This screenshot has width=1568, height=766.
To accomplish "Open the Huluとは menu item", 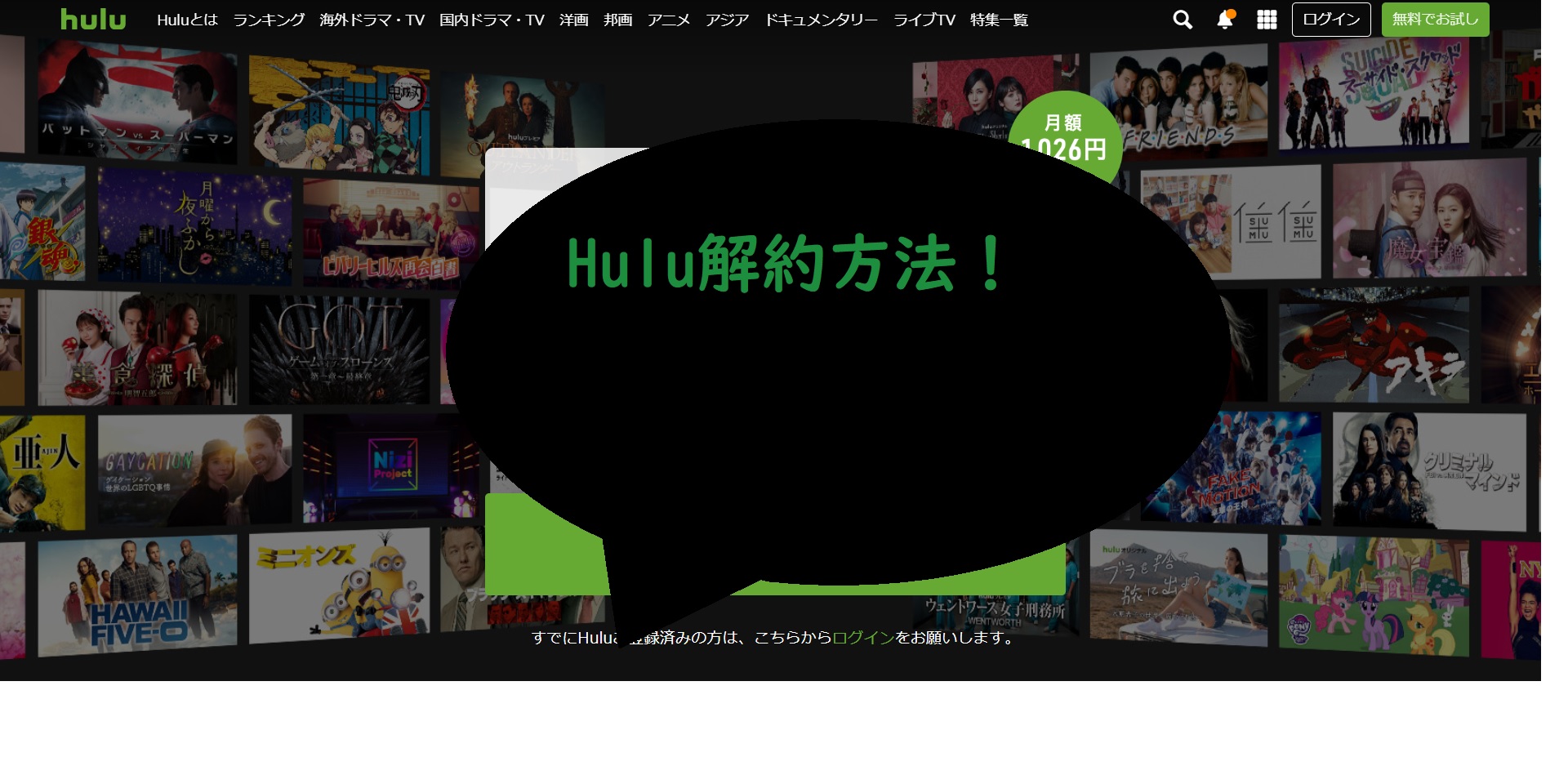I will tap(187, 20).
